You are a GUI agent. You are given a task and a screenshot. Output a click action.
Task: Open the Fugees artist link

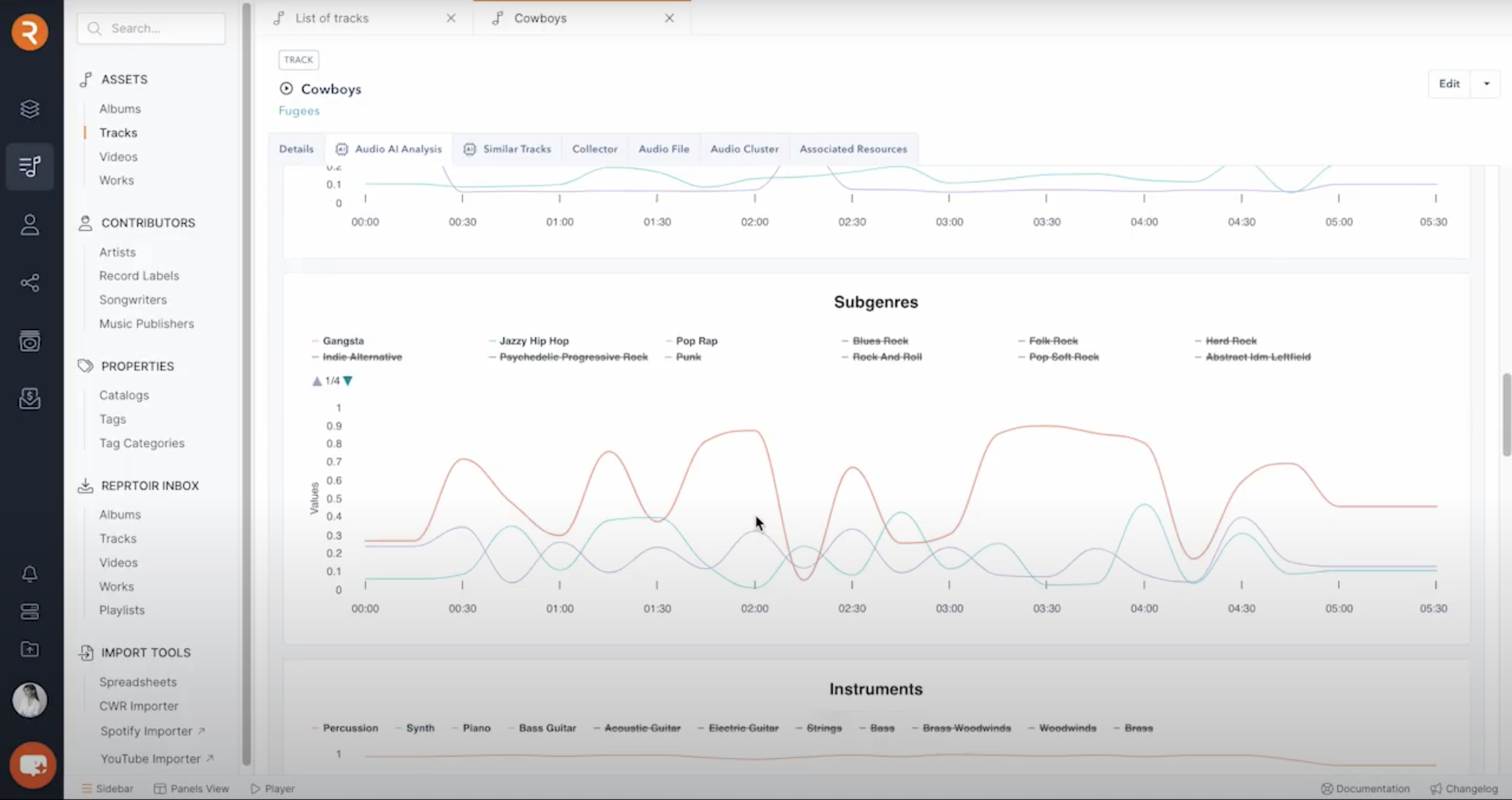point(300,111)
